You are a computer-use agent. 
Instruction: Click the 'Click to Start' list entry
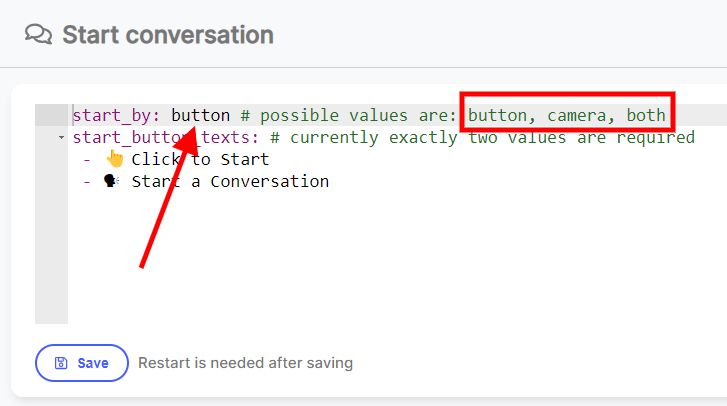tap(200, 159)
